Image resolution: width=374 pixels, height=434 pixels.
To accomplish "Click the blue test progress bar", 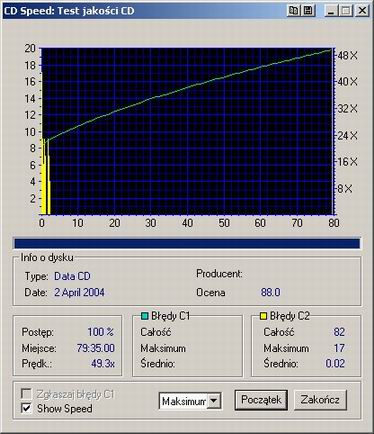I will [x=187, y=243].
